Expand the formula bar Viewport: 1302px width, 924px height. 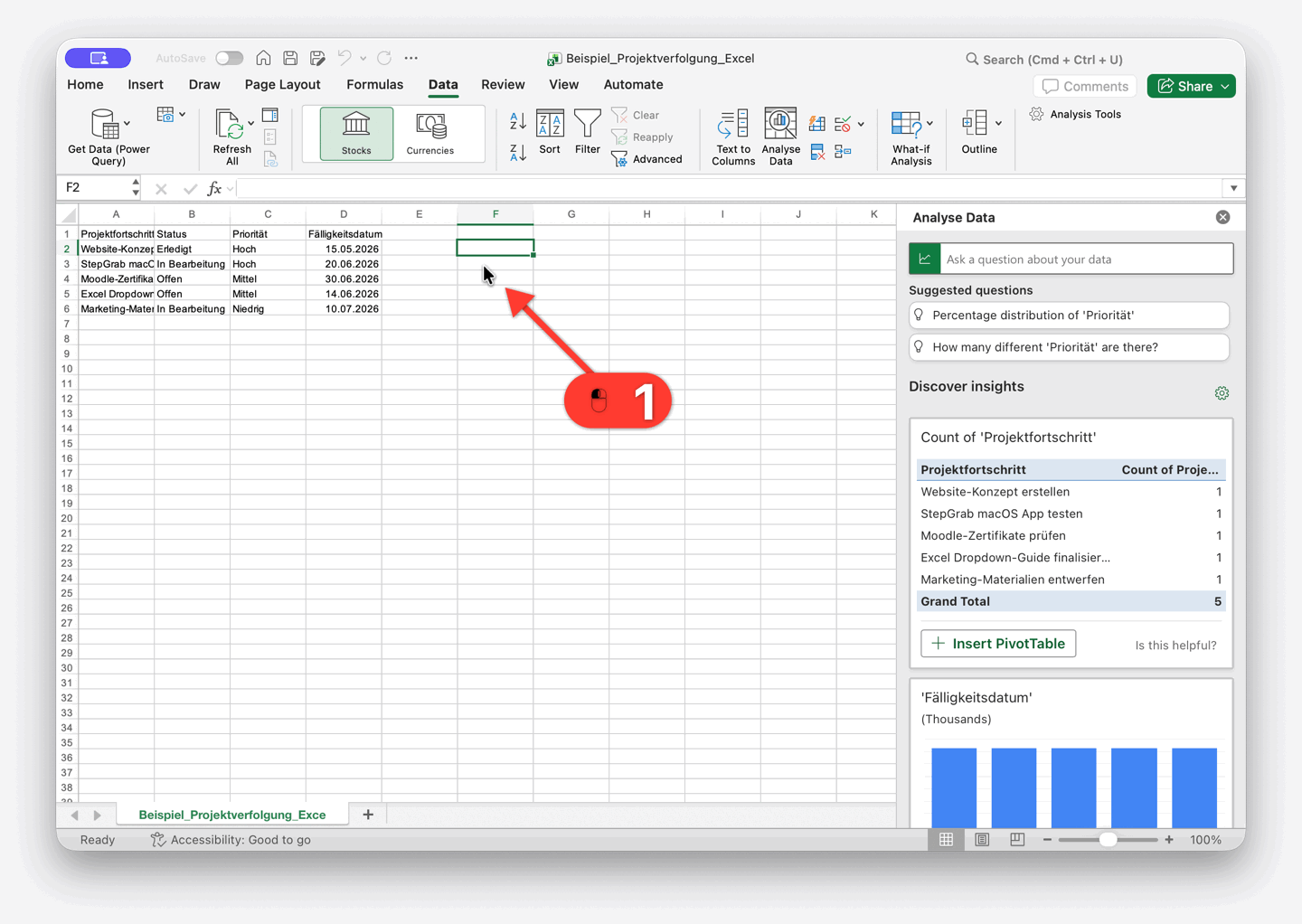[x=1233, y=188]
